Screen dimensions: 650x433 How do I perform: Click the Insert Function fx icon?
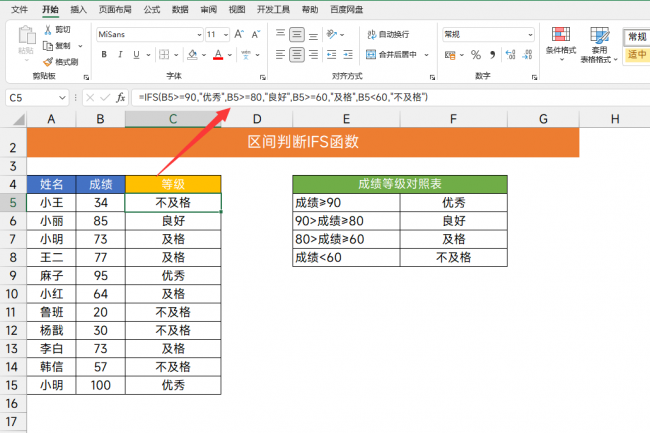(121, 98)
